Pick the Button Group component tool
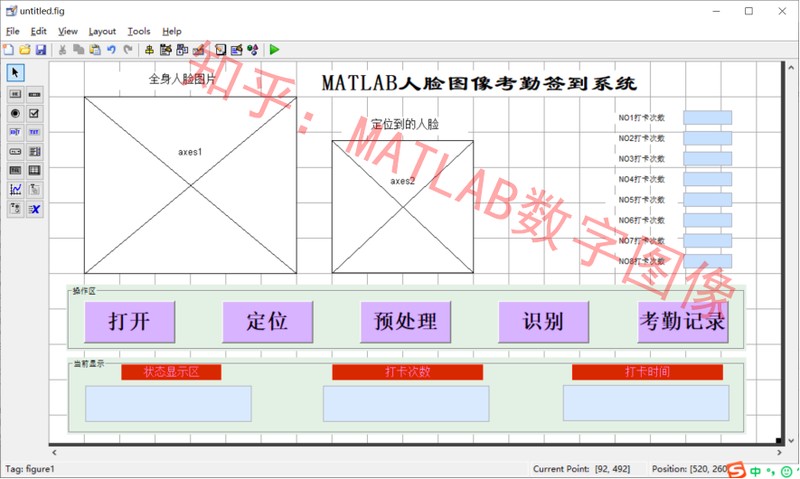This screenshot has height=479, width=800. [15, 209]
